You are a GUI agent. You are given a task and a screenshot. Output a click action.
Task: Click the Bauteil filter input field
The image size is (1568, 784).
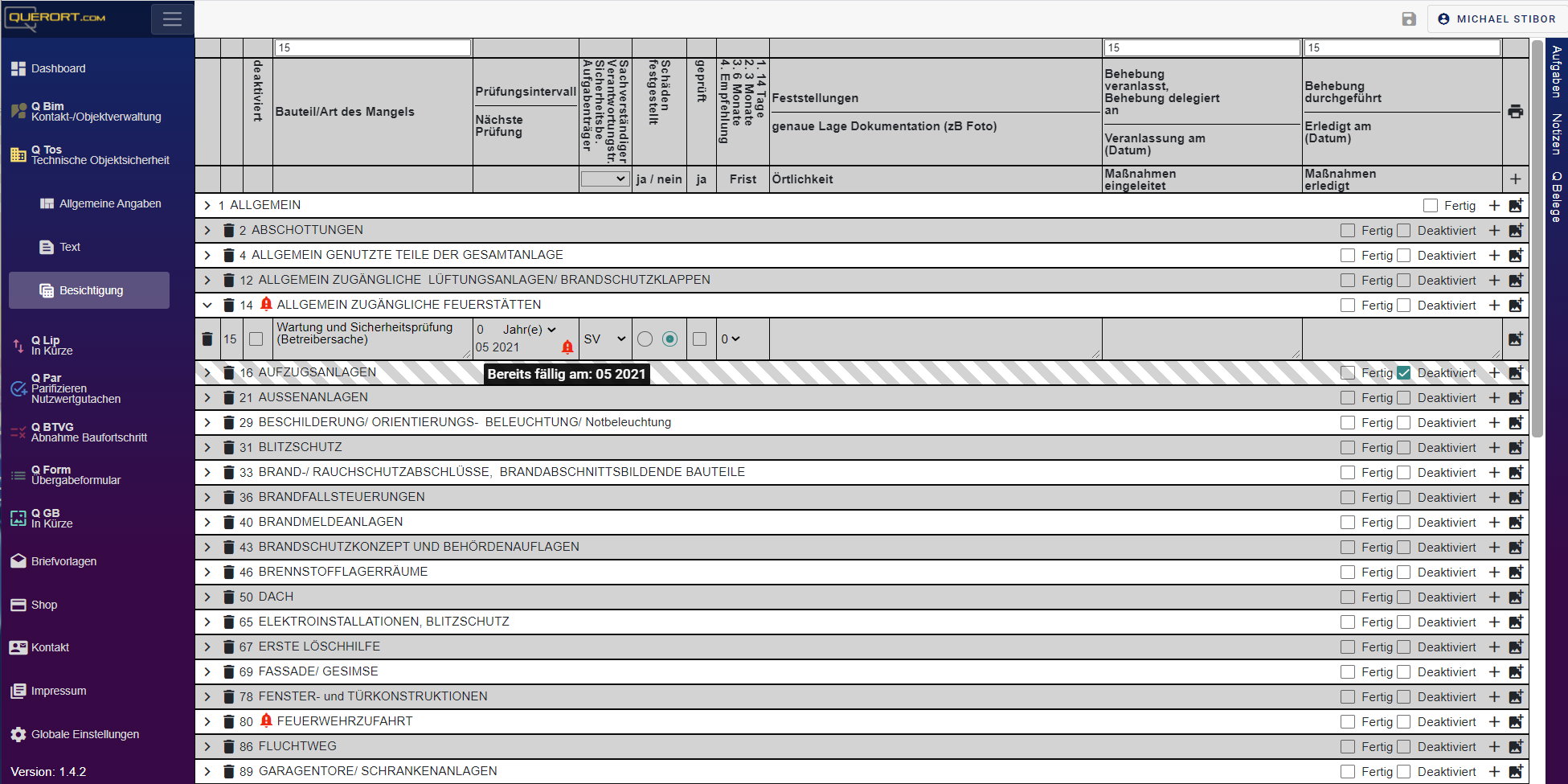pos(372,48)
